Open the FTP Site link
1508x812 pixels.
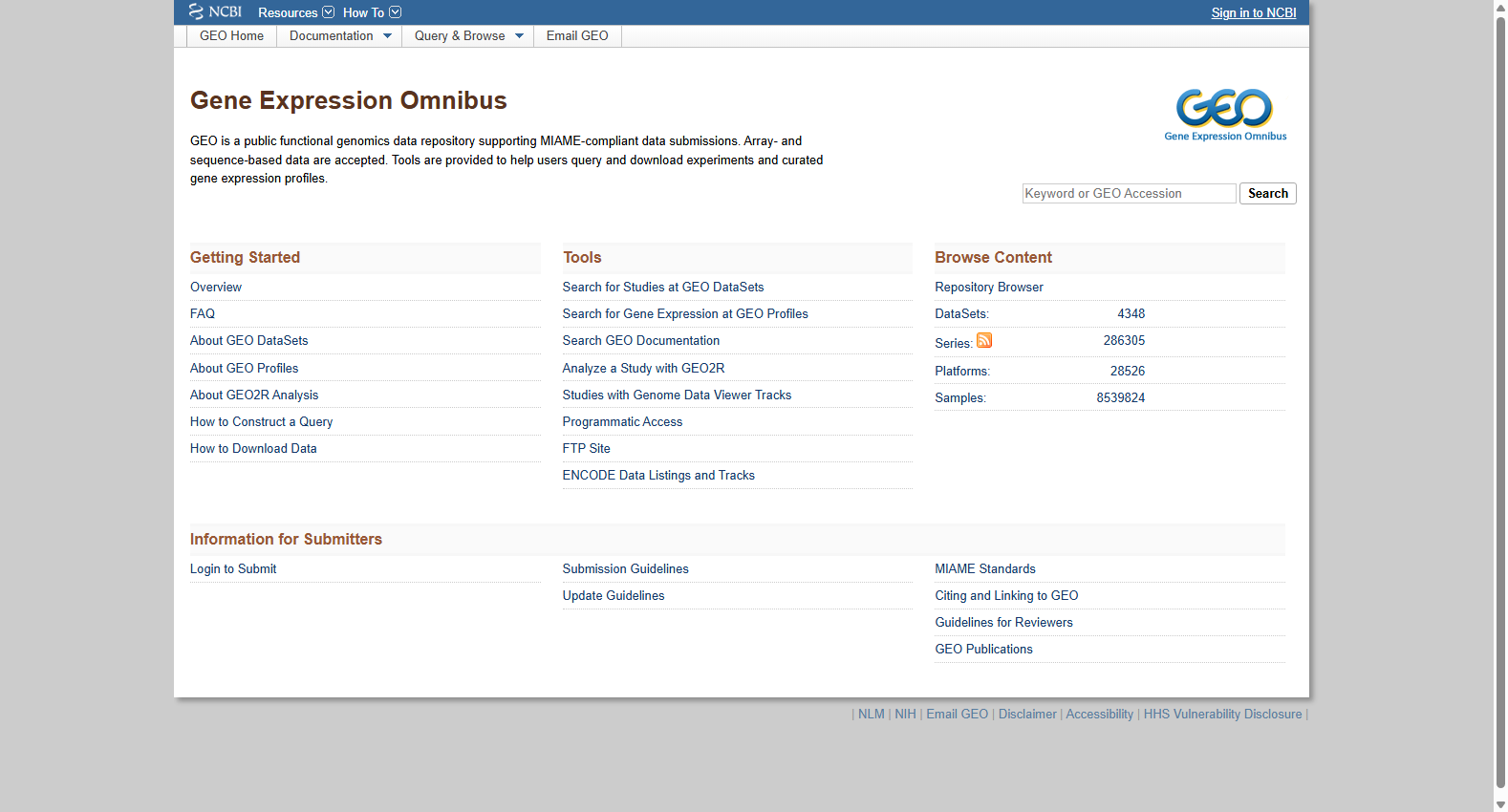pos(587,448)
